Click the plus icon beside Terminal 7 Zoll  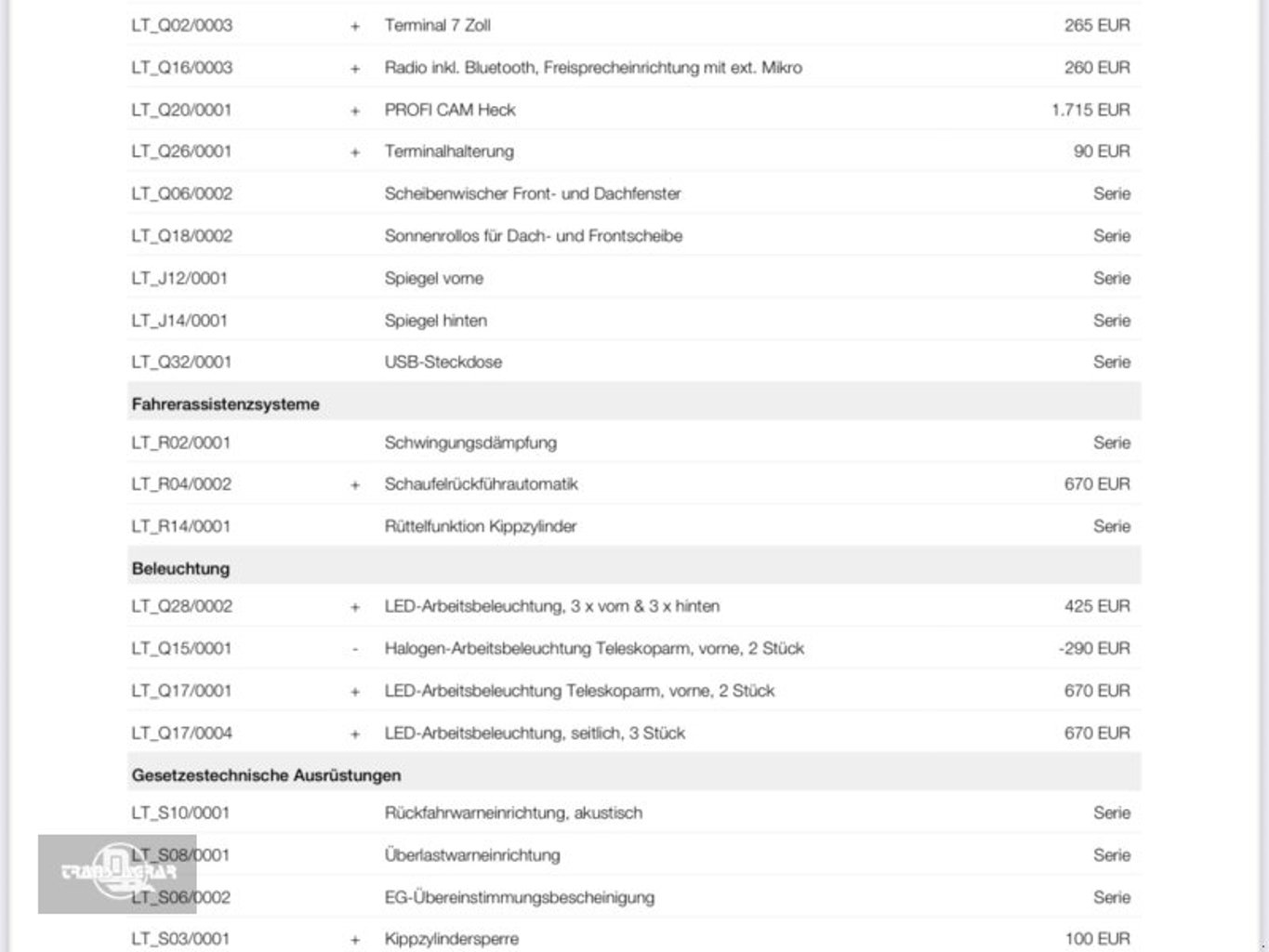(355, 27)
